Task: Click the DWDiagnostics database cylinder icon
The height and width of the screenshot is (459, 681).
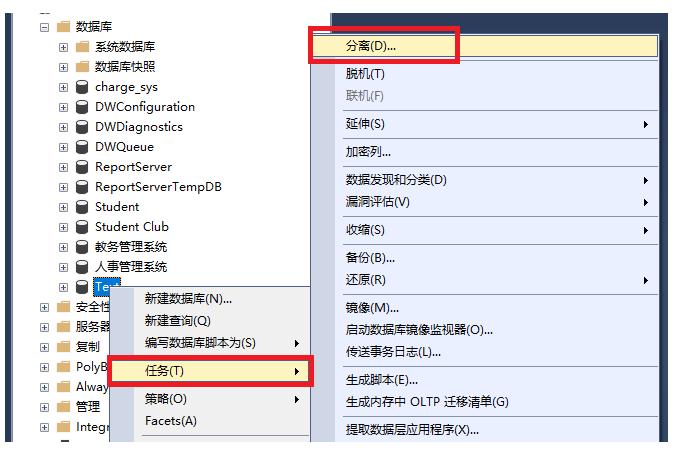Action: [x=82, y=127]
